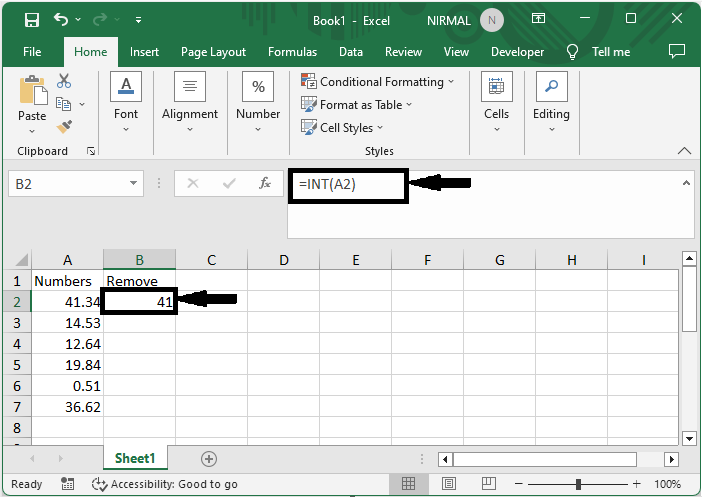This screenshot has width=702, height=497.
Task: Select cell containing 19.84
Action: [67, 364]
